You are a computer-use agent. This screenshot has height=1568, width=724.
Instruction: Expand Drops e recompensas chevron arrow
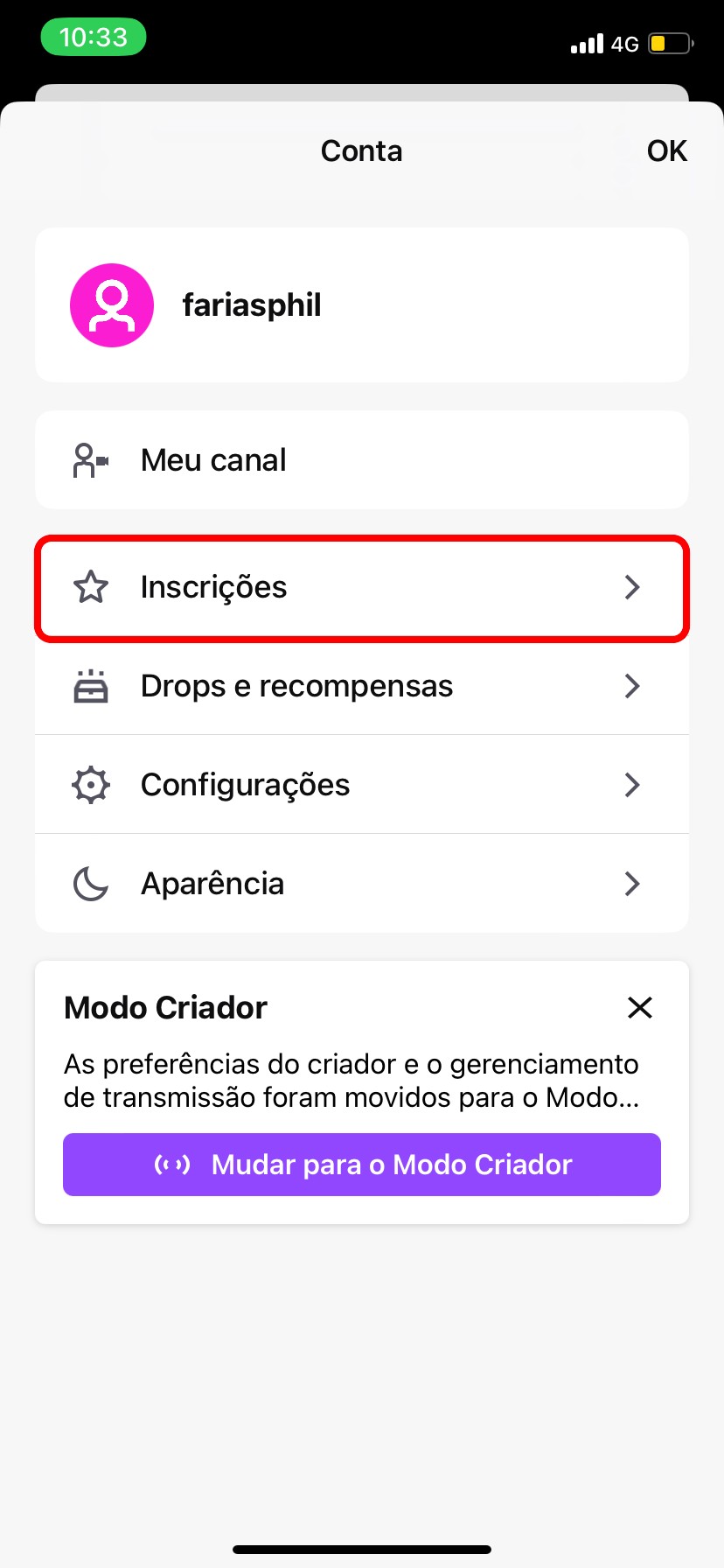click(x=632, y=687)
